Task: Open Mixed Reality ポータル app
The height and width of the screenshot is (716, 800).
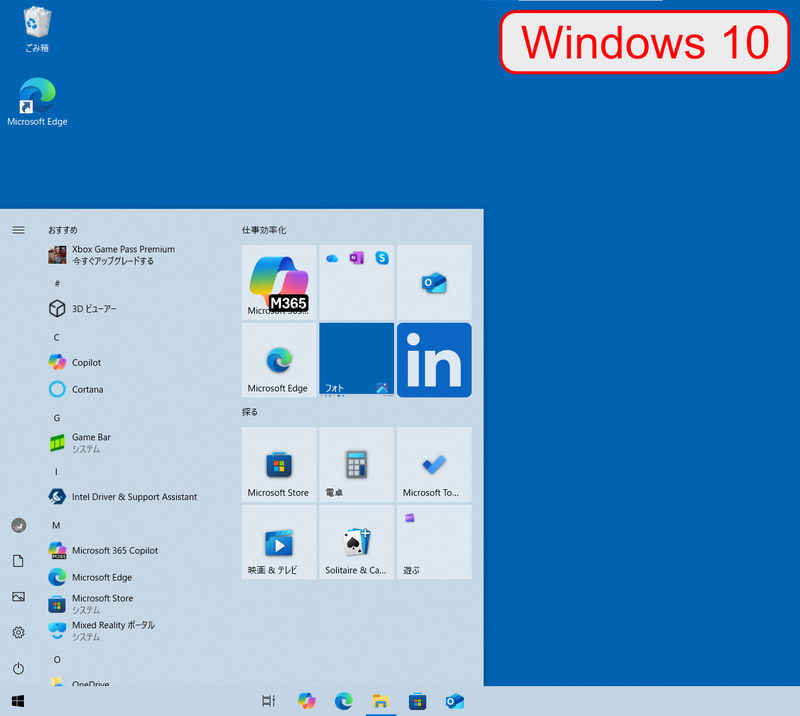Action: (x=102, y=631)
